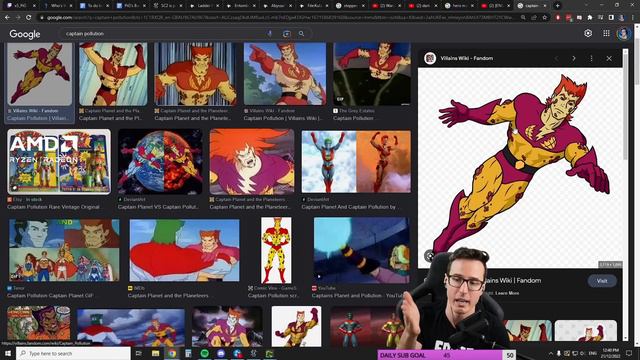Click the Google search magnifier button
640x360 pixels.
301,33
